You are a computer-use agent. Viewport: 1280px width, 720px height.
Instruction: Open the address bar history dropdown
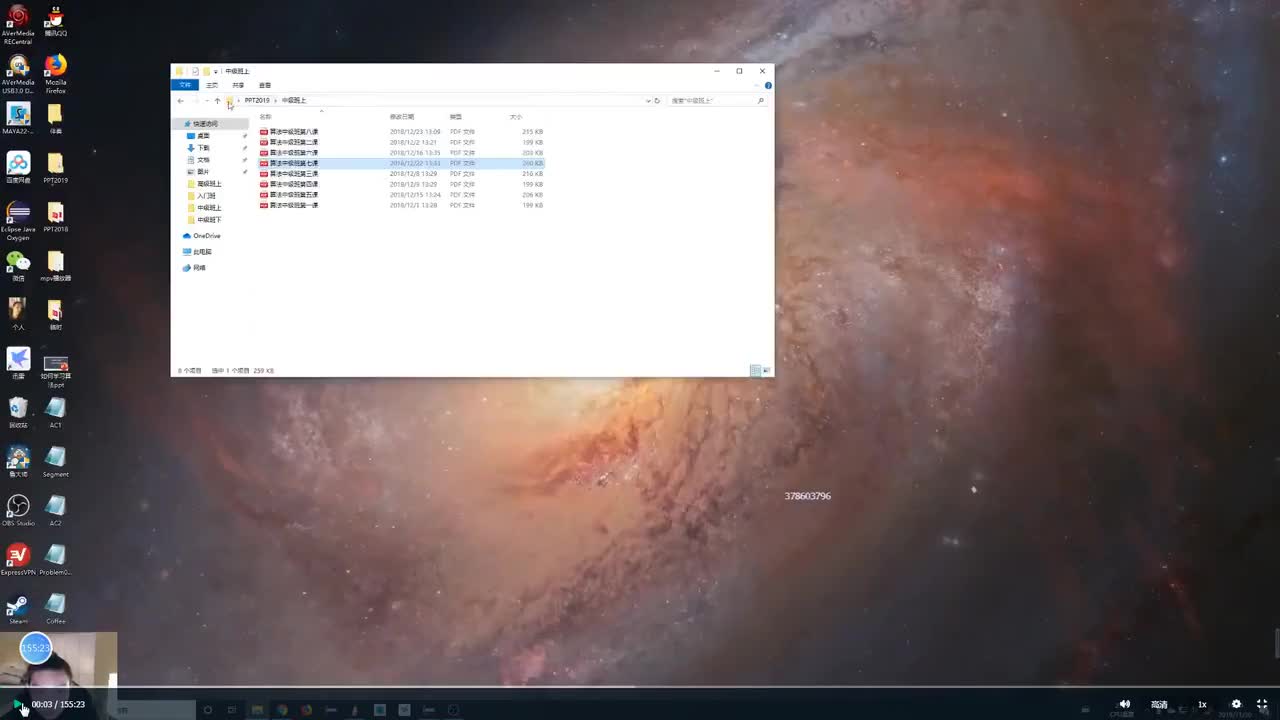point(648,101)
